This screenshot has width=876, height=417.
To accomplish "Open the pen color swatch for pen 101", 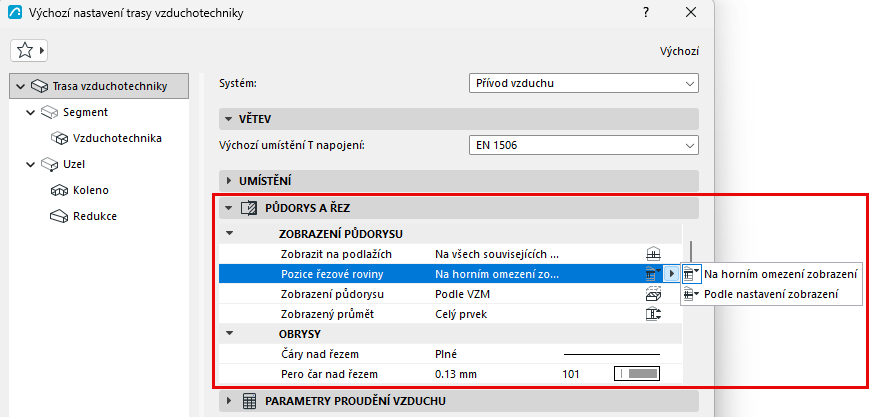I will point(637,374).
